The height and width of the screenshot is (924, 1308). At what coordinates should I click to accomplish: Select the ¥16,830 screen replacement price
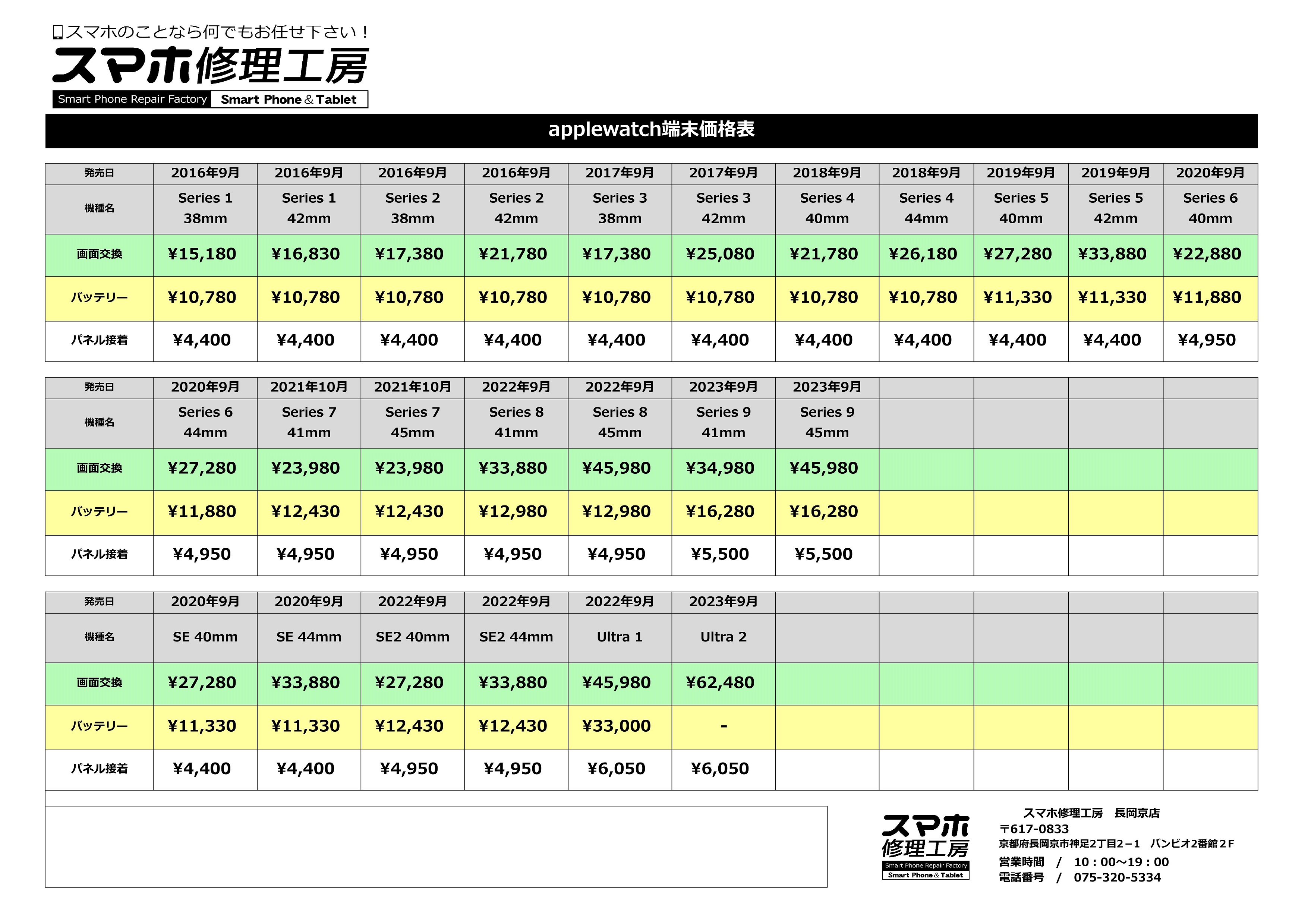coord(305,254)
